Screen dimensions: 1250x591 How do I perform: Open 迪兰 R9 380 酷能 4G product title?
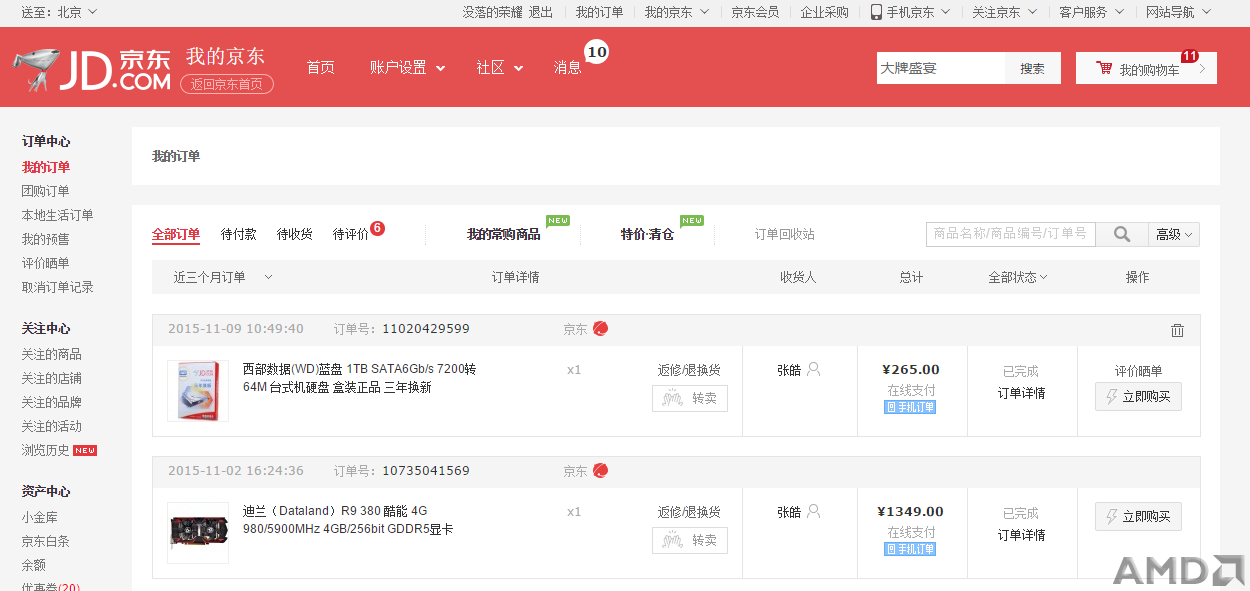point(348,520)
